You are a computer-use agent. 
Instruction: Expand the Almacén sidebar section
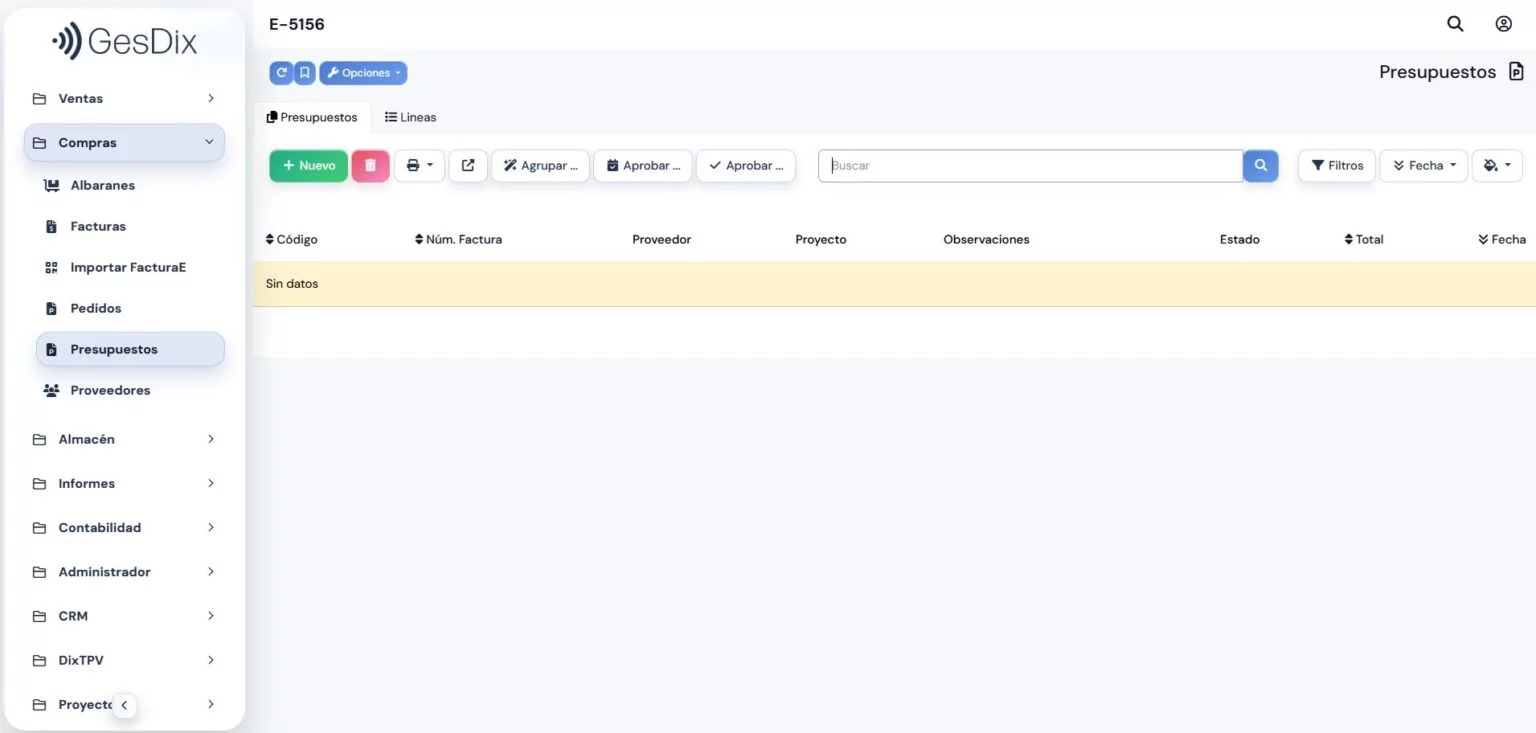coord(124,439)
